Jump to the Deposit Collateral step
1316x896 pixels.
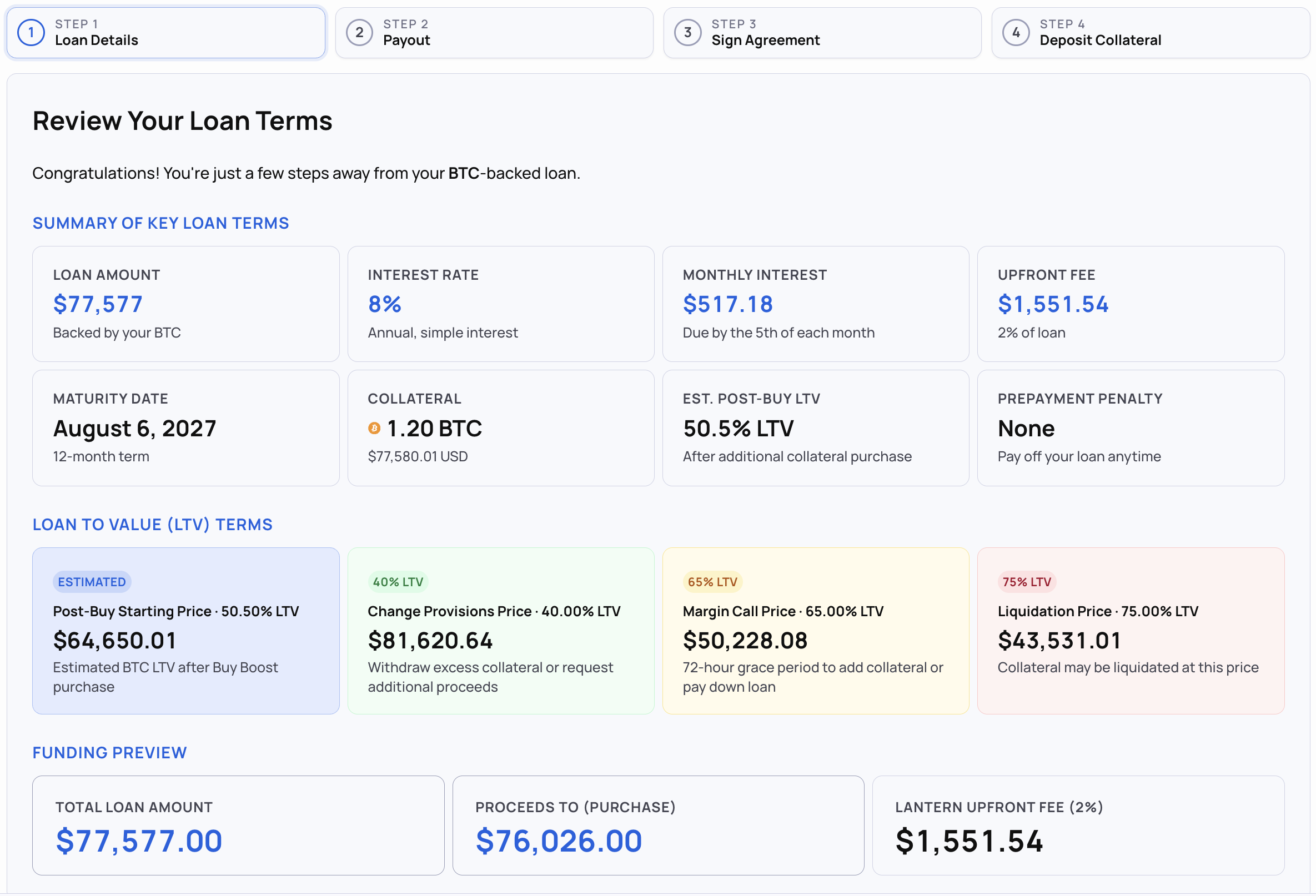tap(1151, 32)
